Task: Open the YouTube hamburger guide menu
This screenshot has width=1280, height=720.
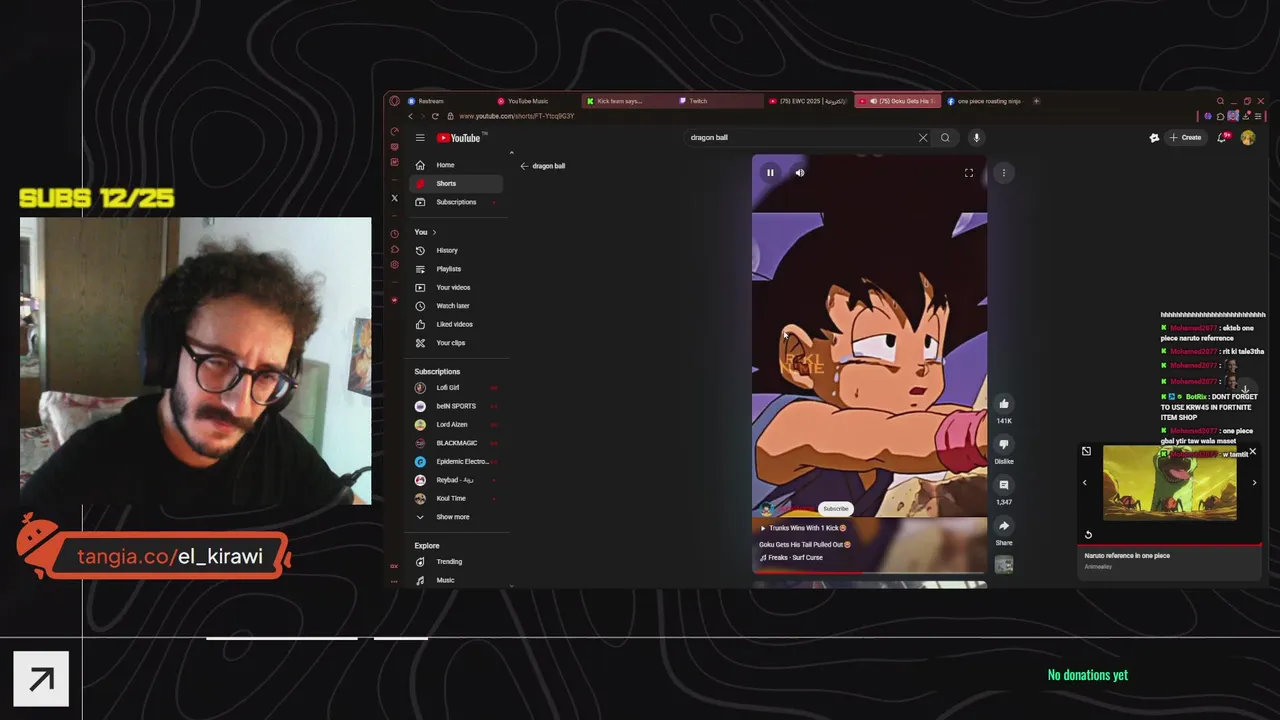Action: pos(420,138)
